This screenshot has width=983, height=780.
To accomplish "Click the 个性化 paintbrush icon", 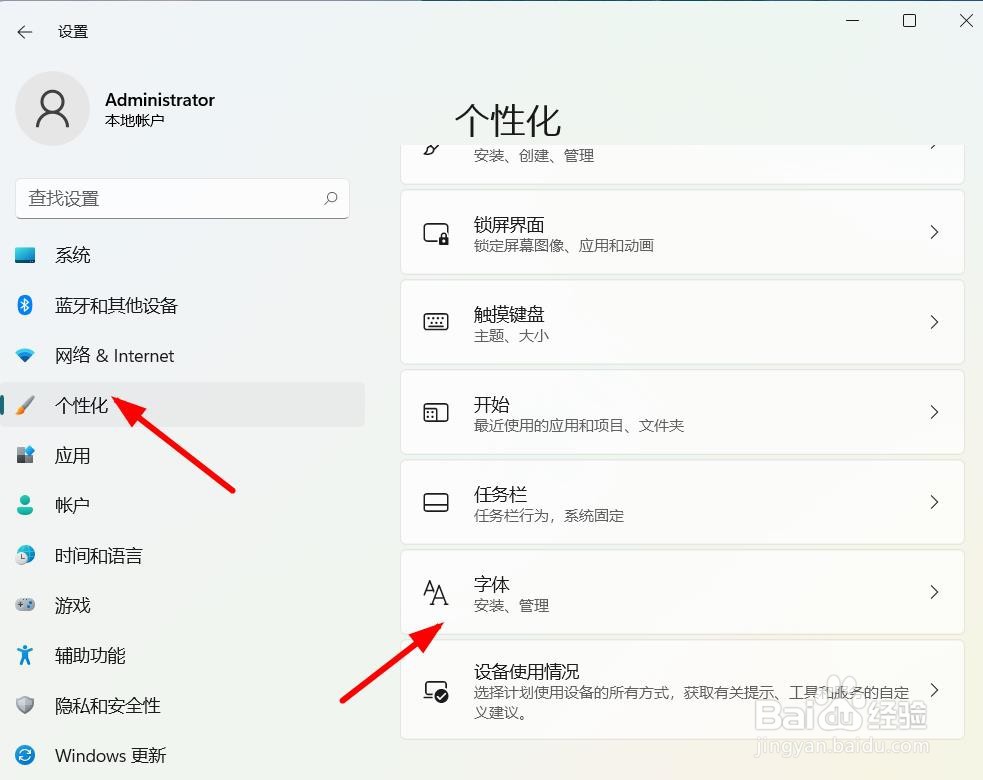I will tap(25, 405).
